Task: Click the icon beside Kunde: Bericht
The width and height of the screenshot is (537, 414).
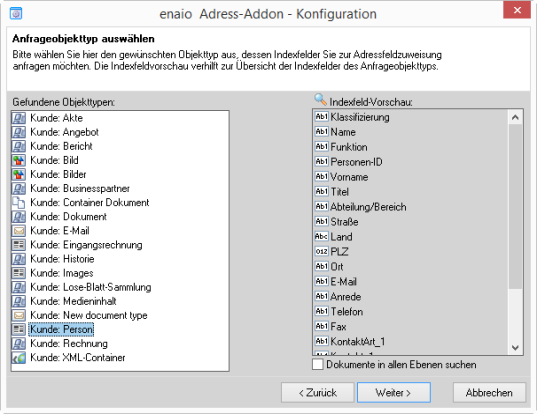Action: (x=19, y=146)
